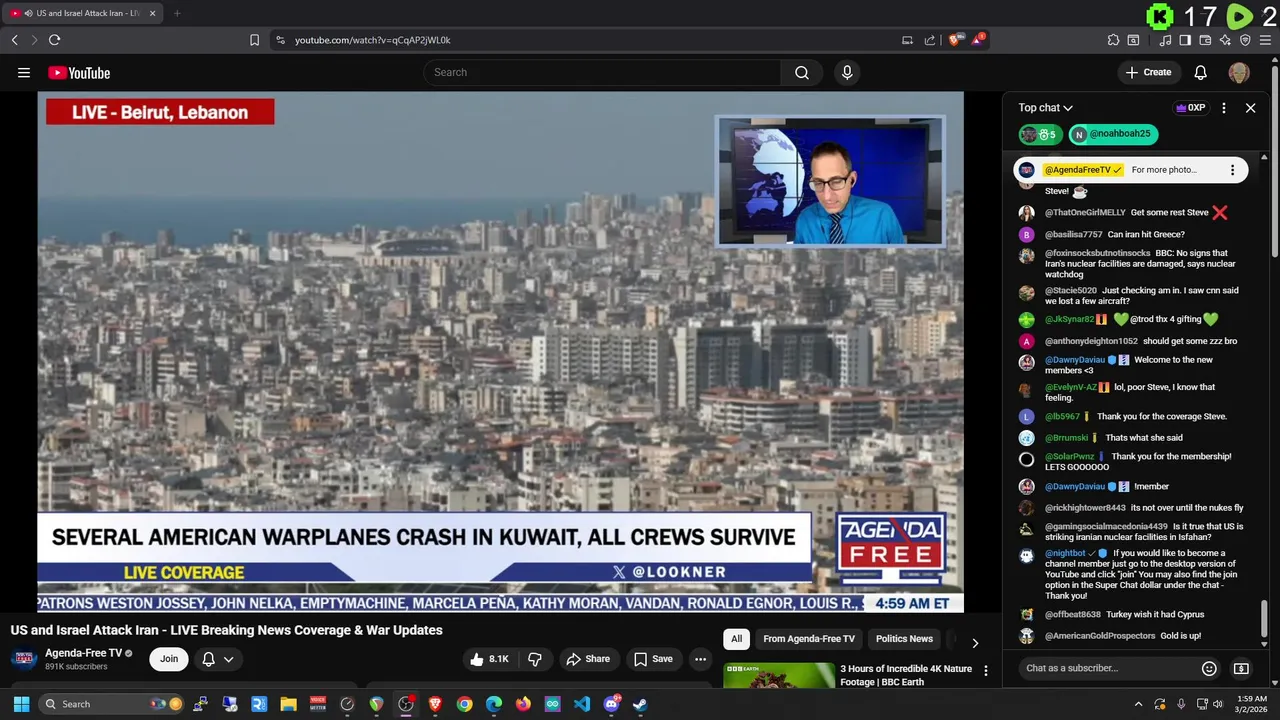Go to the YouTube home logo
The height and width of the screenshot is (720, 1280).
coord(79,72)
